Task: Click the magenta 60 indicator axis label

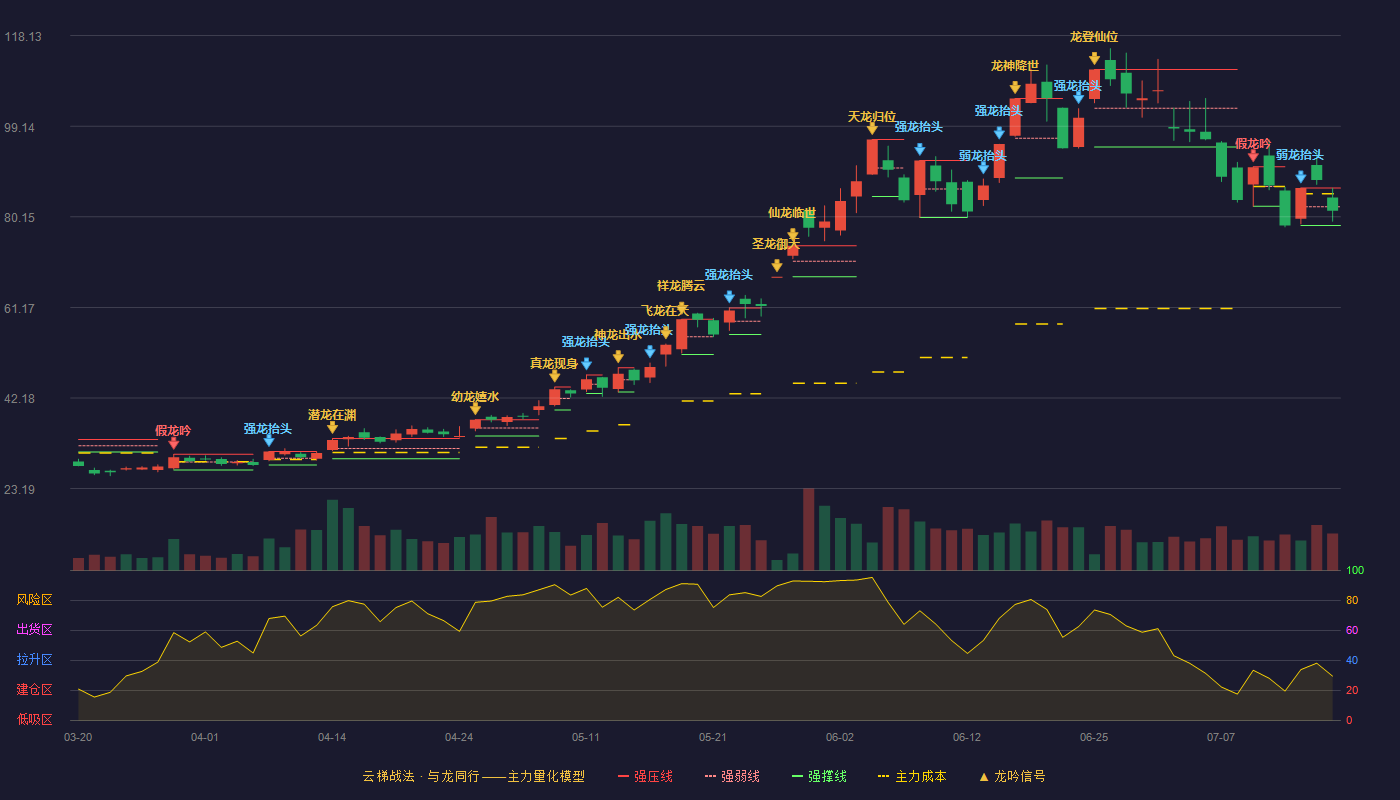Action: [1352, 630]
